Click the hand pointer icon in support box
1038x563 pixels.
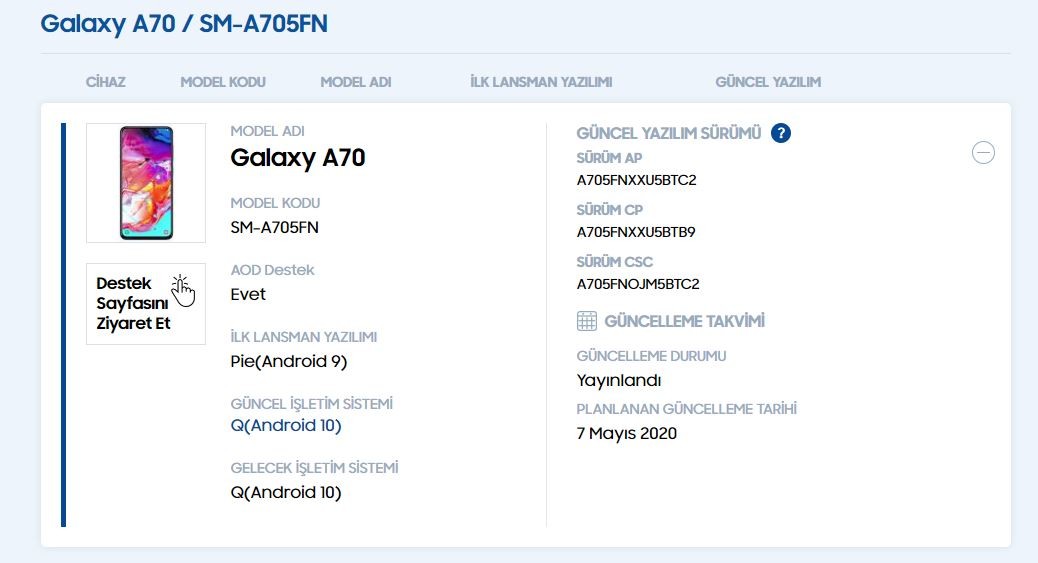tap(183, 291)
